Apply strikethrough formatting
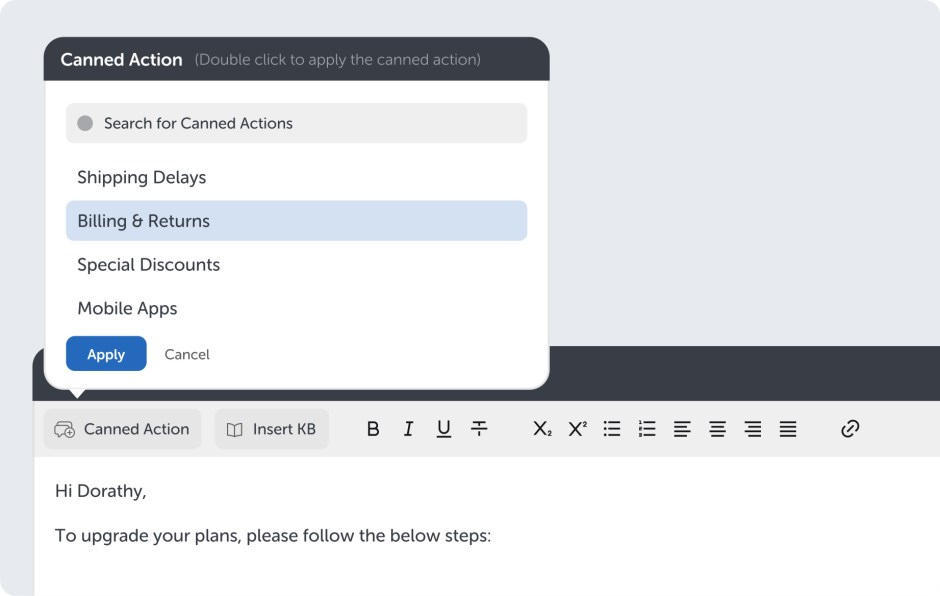The image size is (940, 596). [479, 429]
